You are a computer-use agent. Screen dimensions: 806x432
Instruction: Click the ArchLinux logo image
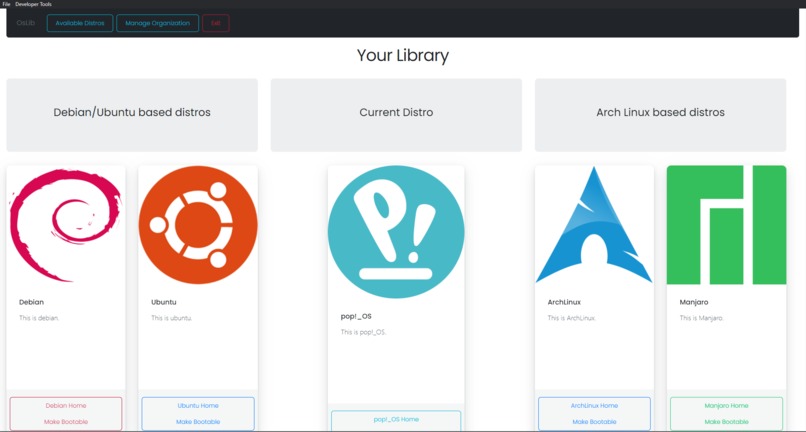(594, 225)
